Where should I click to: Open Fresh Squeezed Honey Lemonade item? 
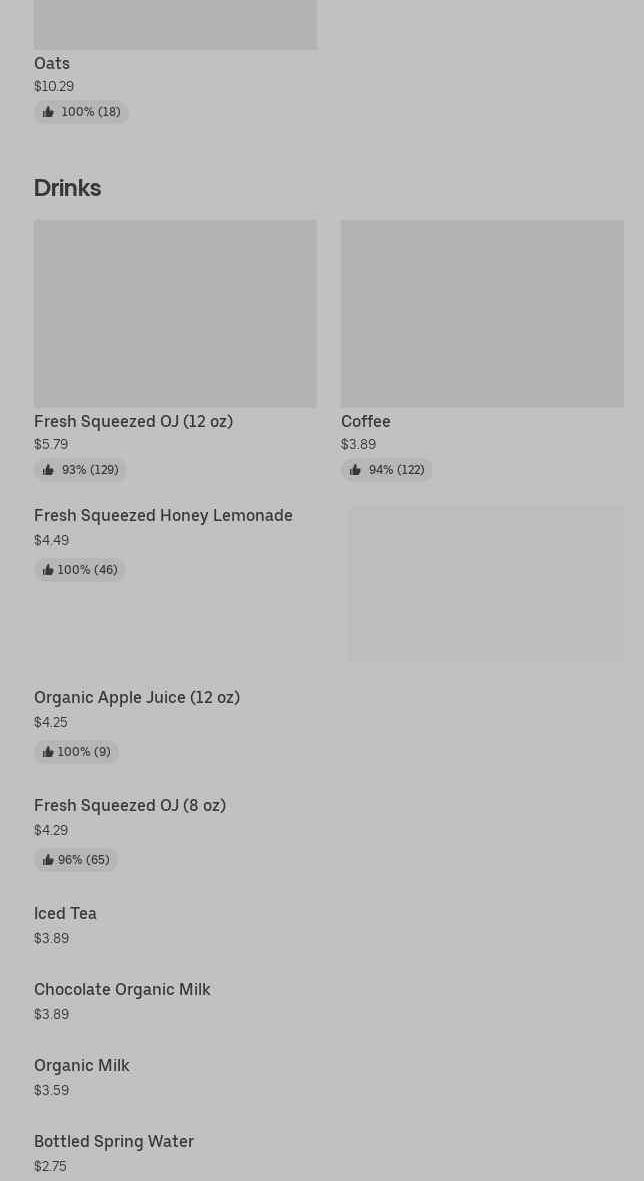(x=163, y=515)
